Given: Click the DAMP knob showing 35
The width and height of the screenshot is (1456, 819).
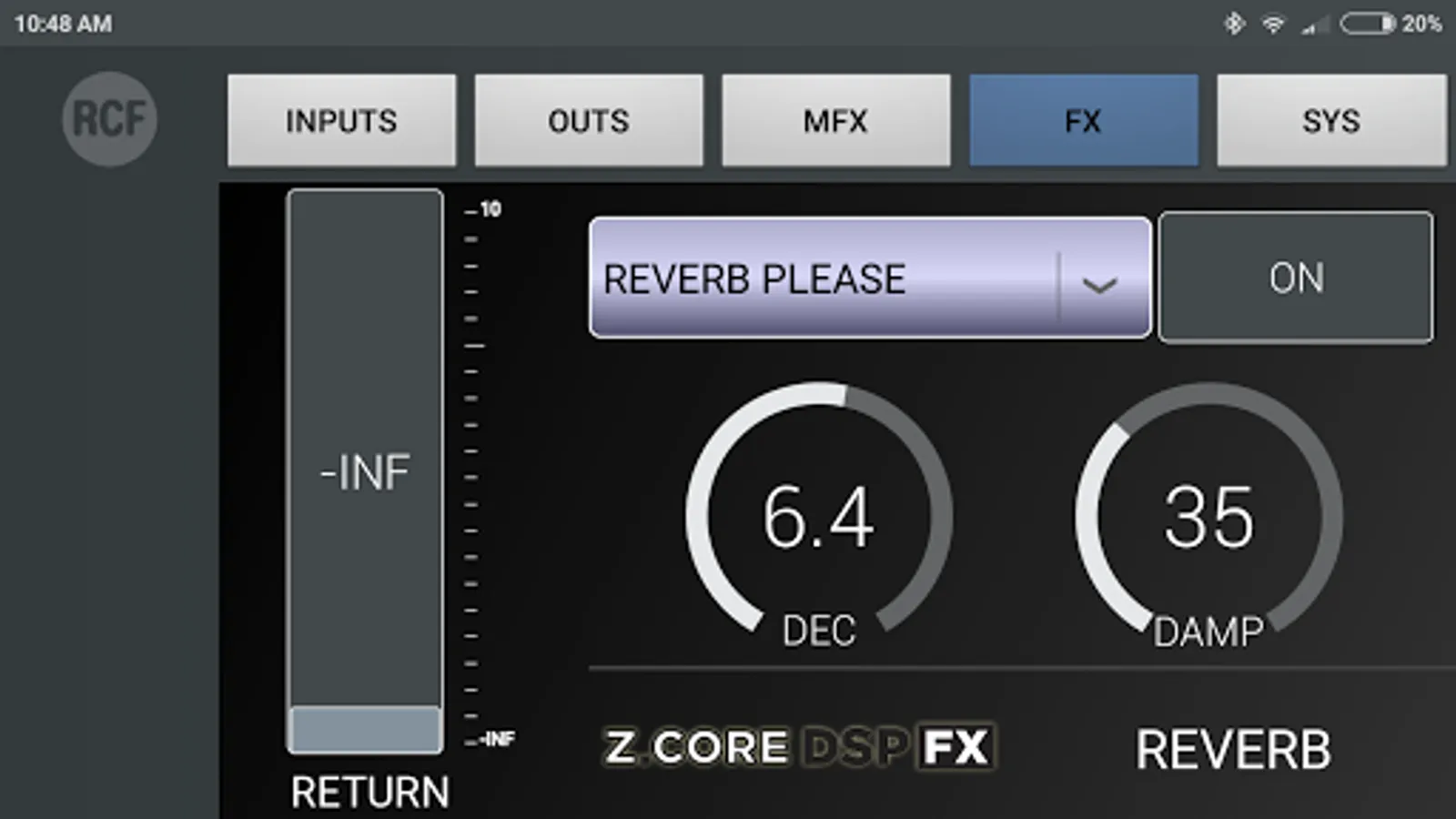Looking at the screenshot, I should click(x=1208, y=511).
